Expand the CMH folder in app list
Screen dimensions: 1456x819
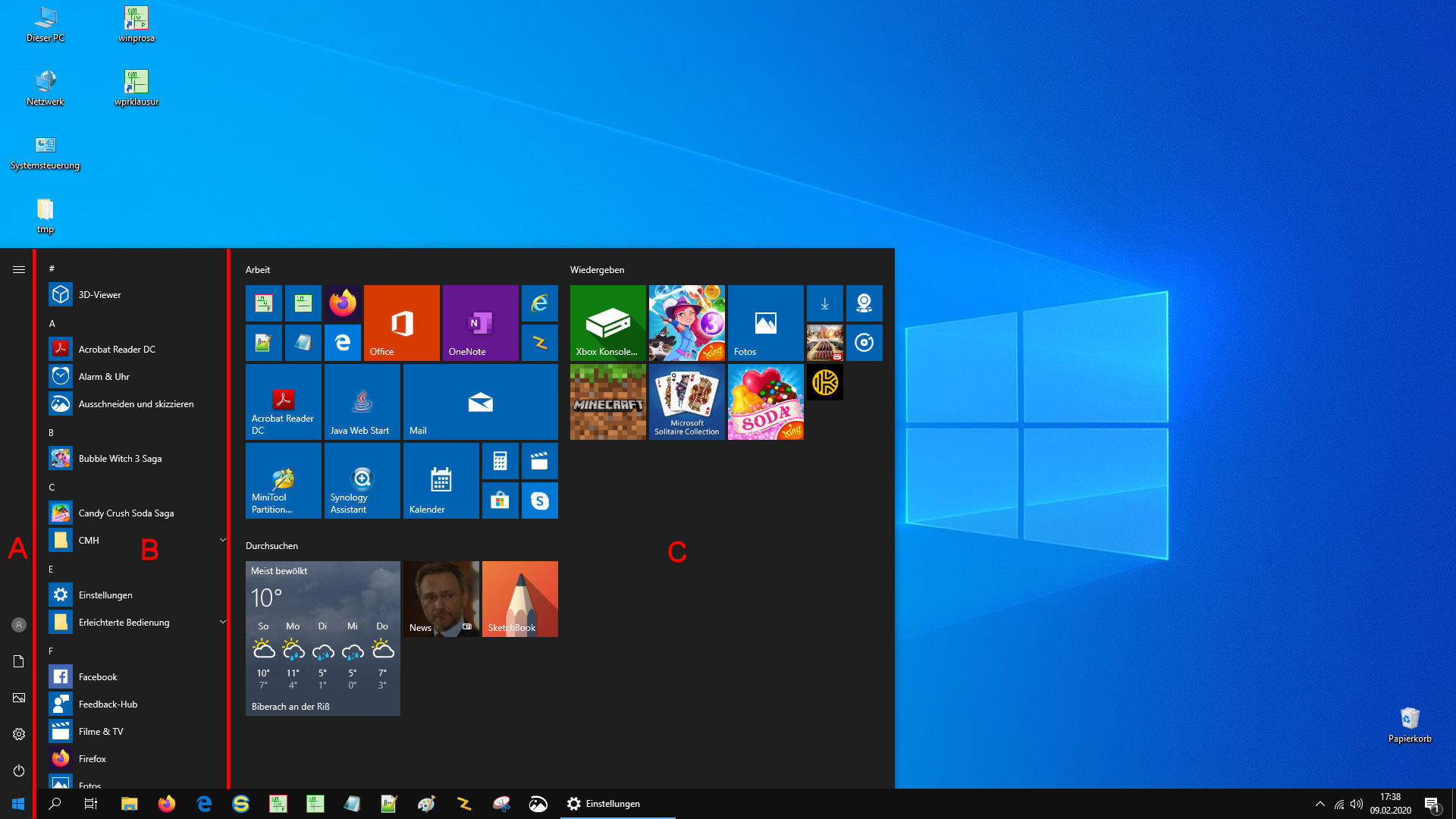(x=222, y=540)
